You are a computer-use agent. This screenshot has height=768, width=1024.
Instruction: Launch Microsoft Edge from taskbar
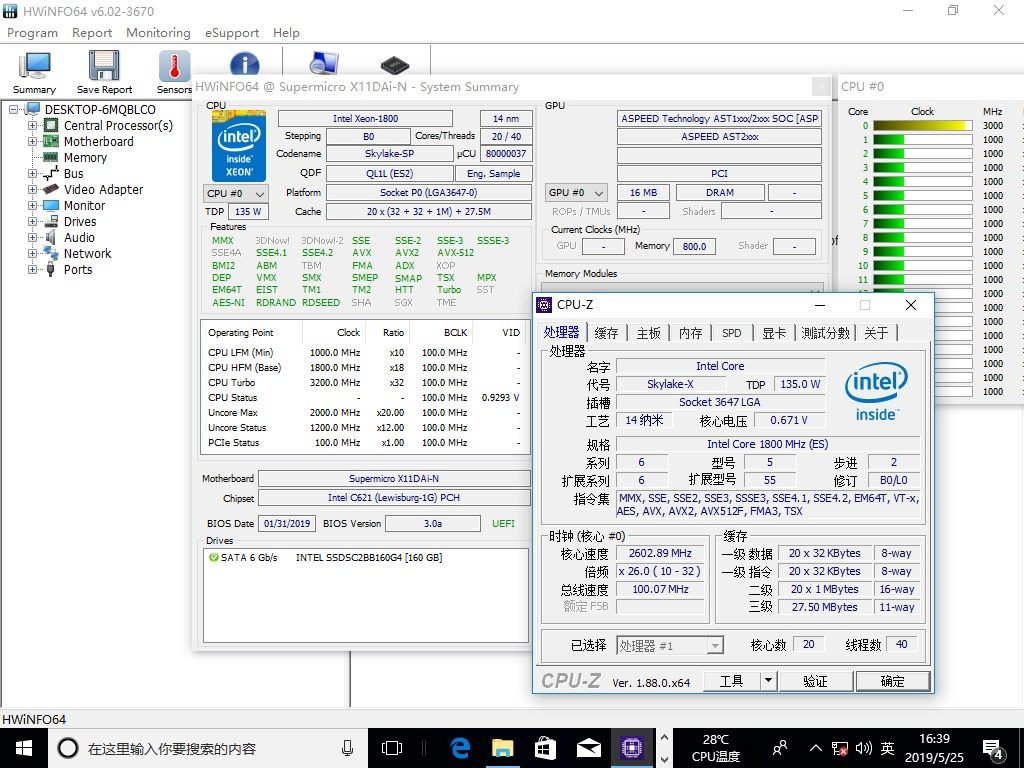(x=460, y=748)
